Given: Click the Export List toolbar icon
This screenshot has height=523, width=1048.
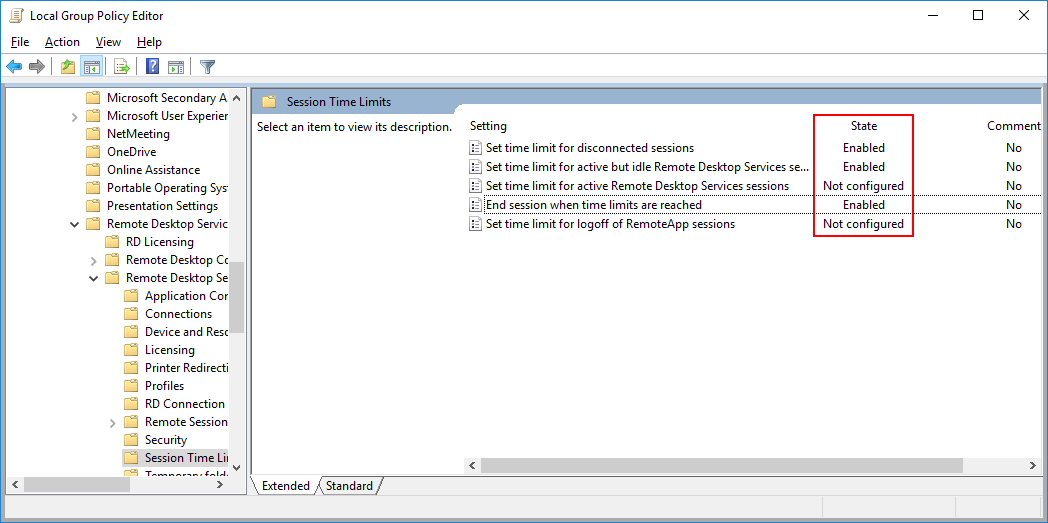Looking at the screenshot, I should [x=122, y=66].
